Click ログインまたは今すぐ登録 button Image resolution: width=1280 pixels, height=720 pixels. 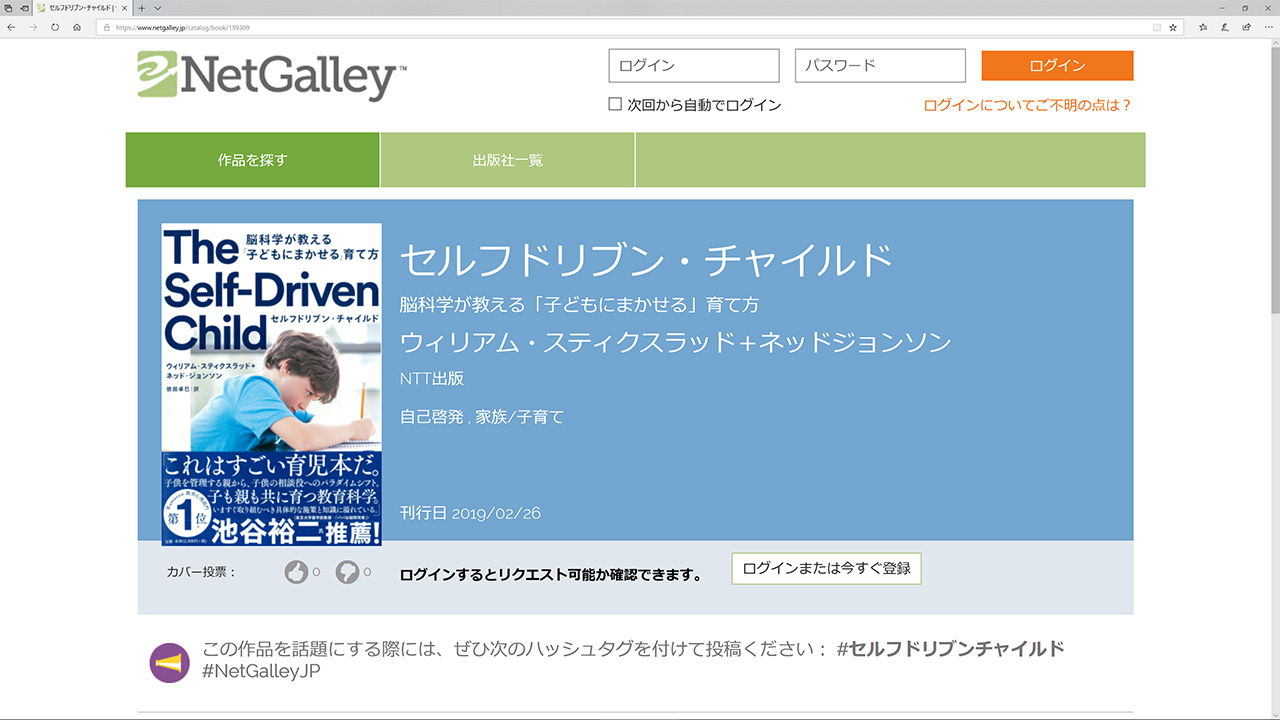[x=826, y=568]
